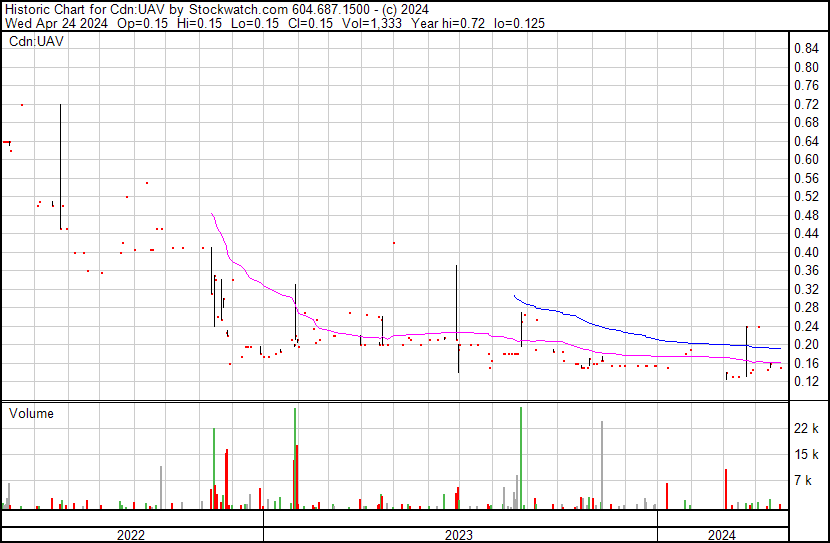Click the 'lo=0.125' year low text
The height and width of the screenshot is (543, 830).
click(519, 23)
